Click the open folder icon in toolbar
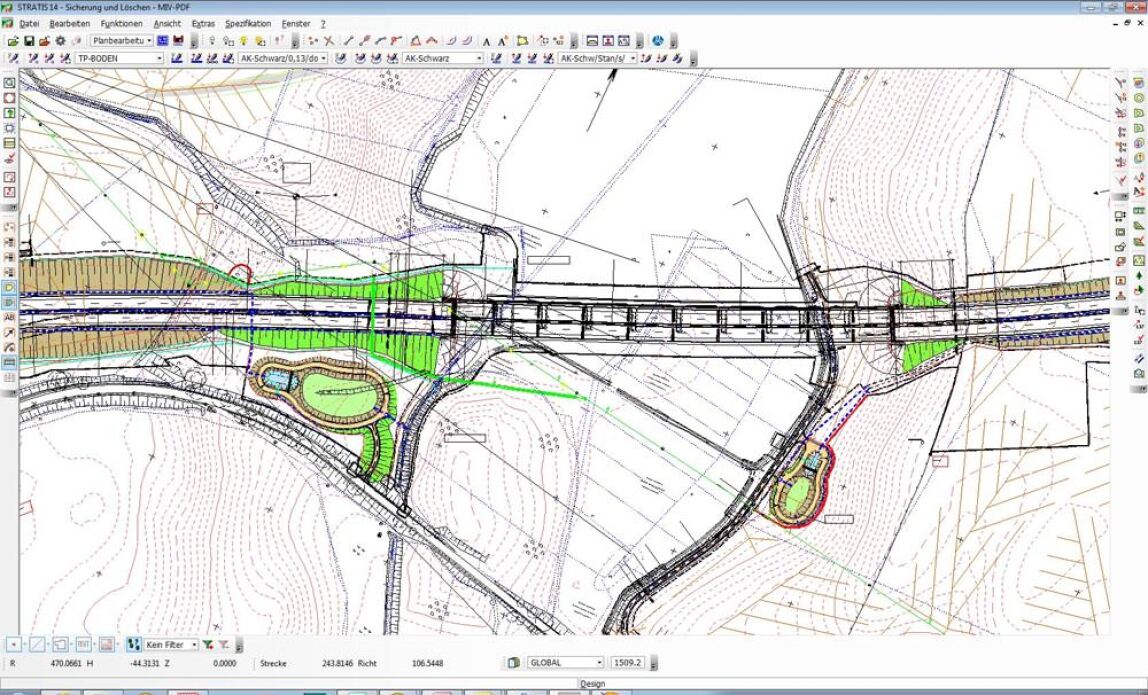Screen dimensions: 1148x695 [x=13, y=41]
